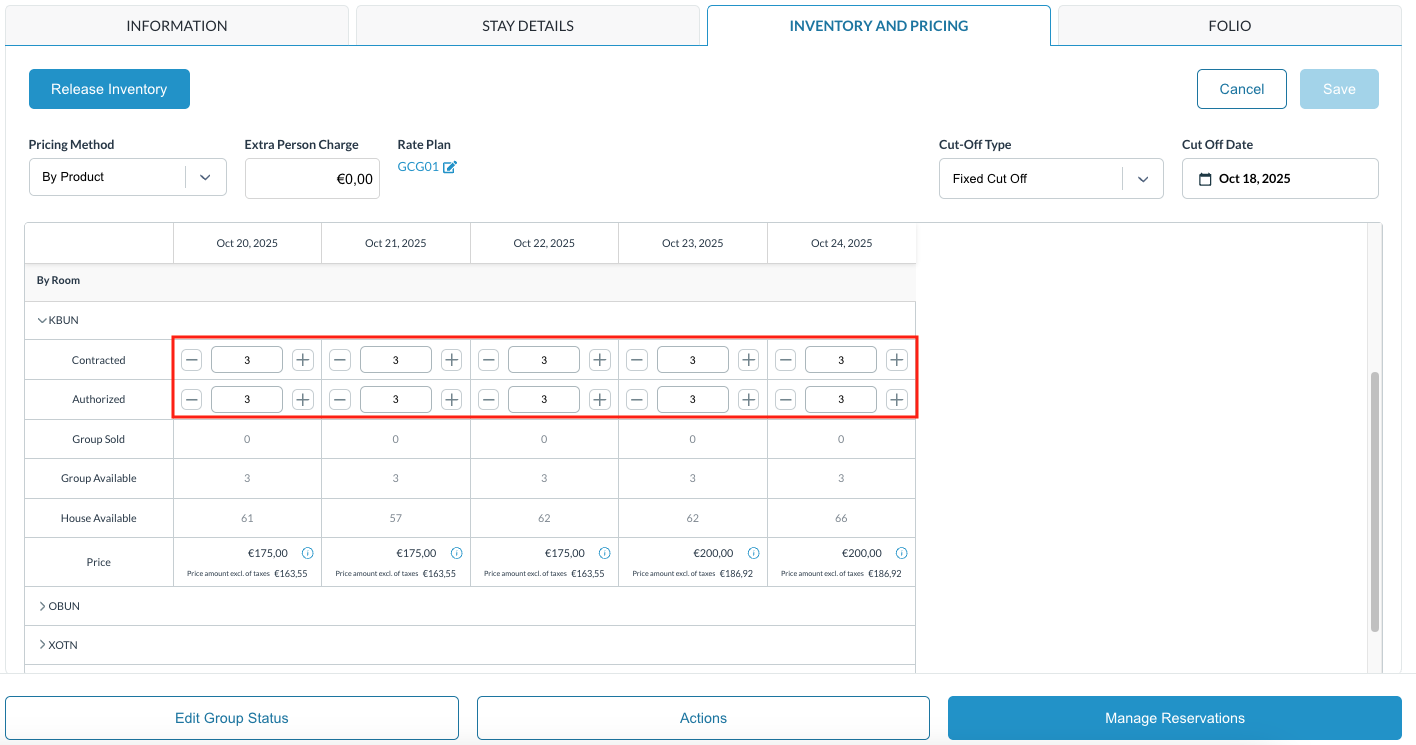Decrease Authorized rooms for Oct 21, 2025
Image resolution: width=1416 pixels, height=745 pixels.
340,400
